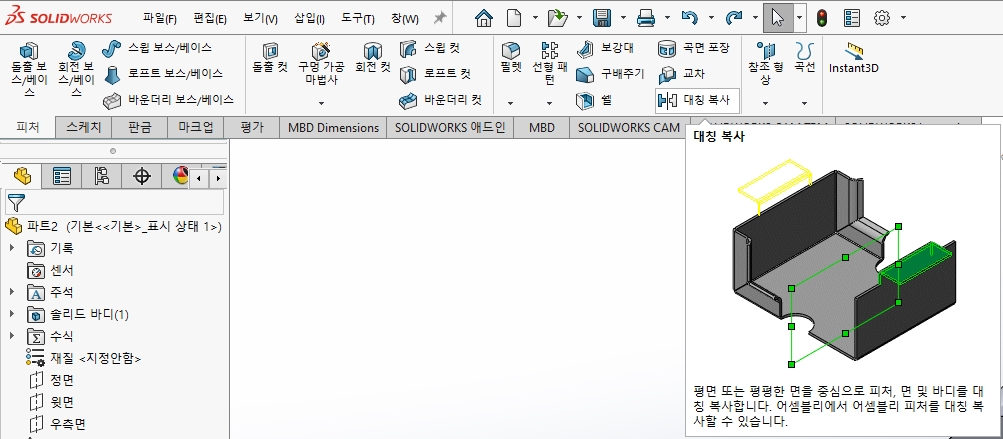1003x439 pixels.
Task: Expand the dropdown under Linear Pattern
Action: click(549, 102)
